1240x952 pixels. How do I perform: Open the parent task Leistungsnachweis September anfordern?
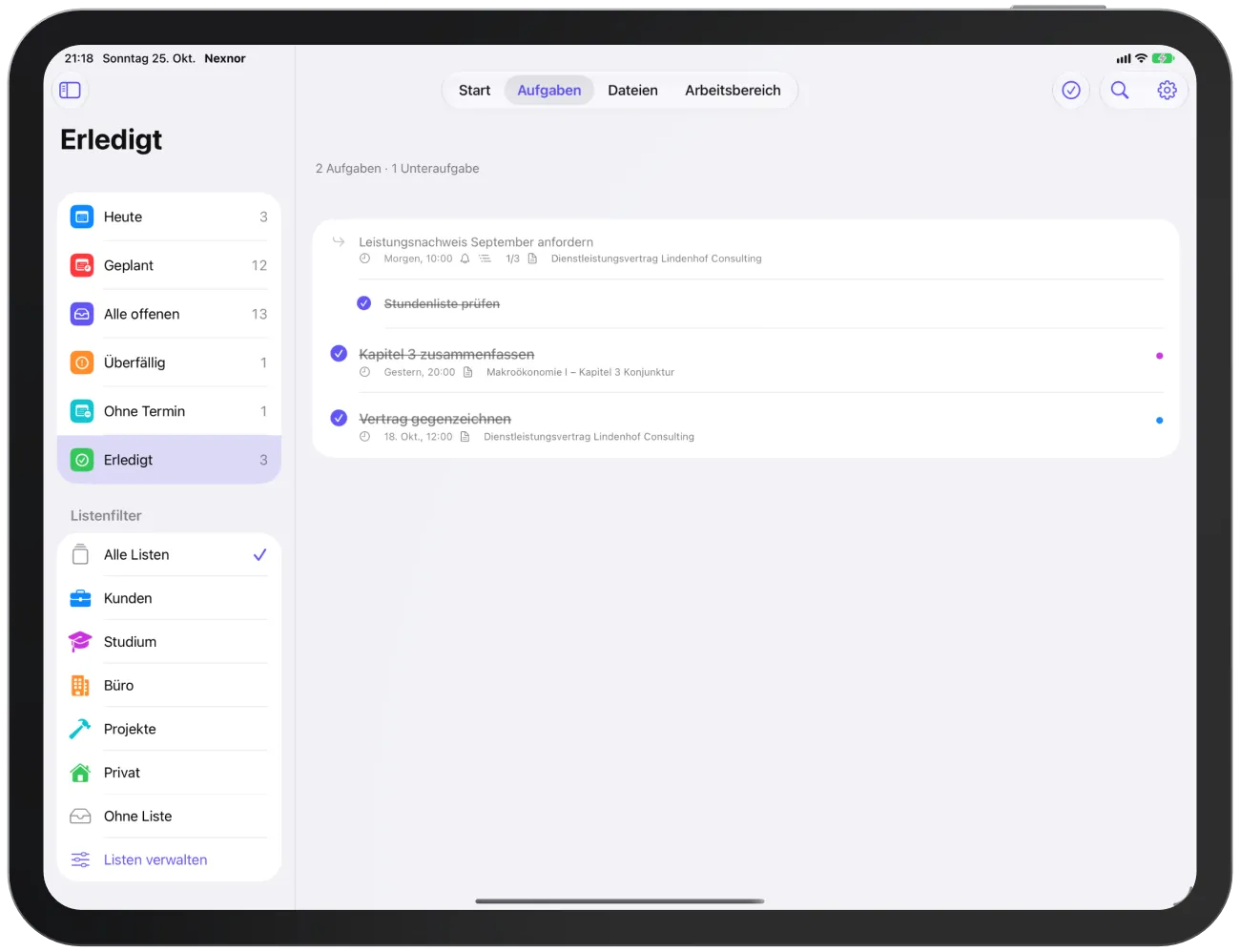[476, 242]
